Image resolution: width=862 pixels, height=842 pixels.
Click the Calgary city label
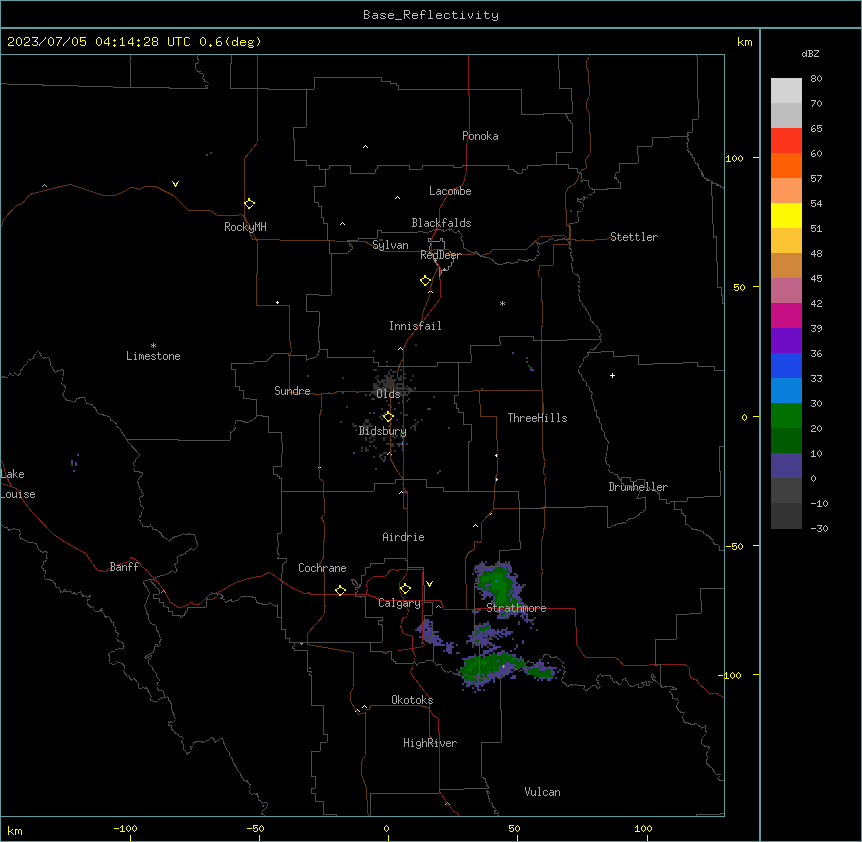pyautogui.click(x=399, y=603)
